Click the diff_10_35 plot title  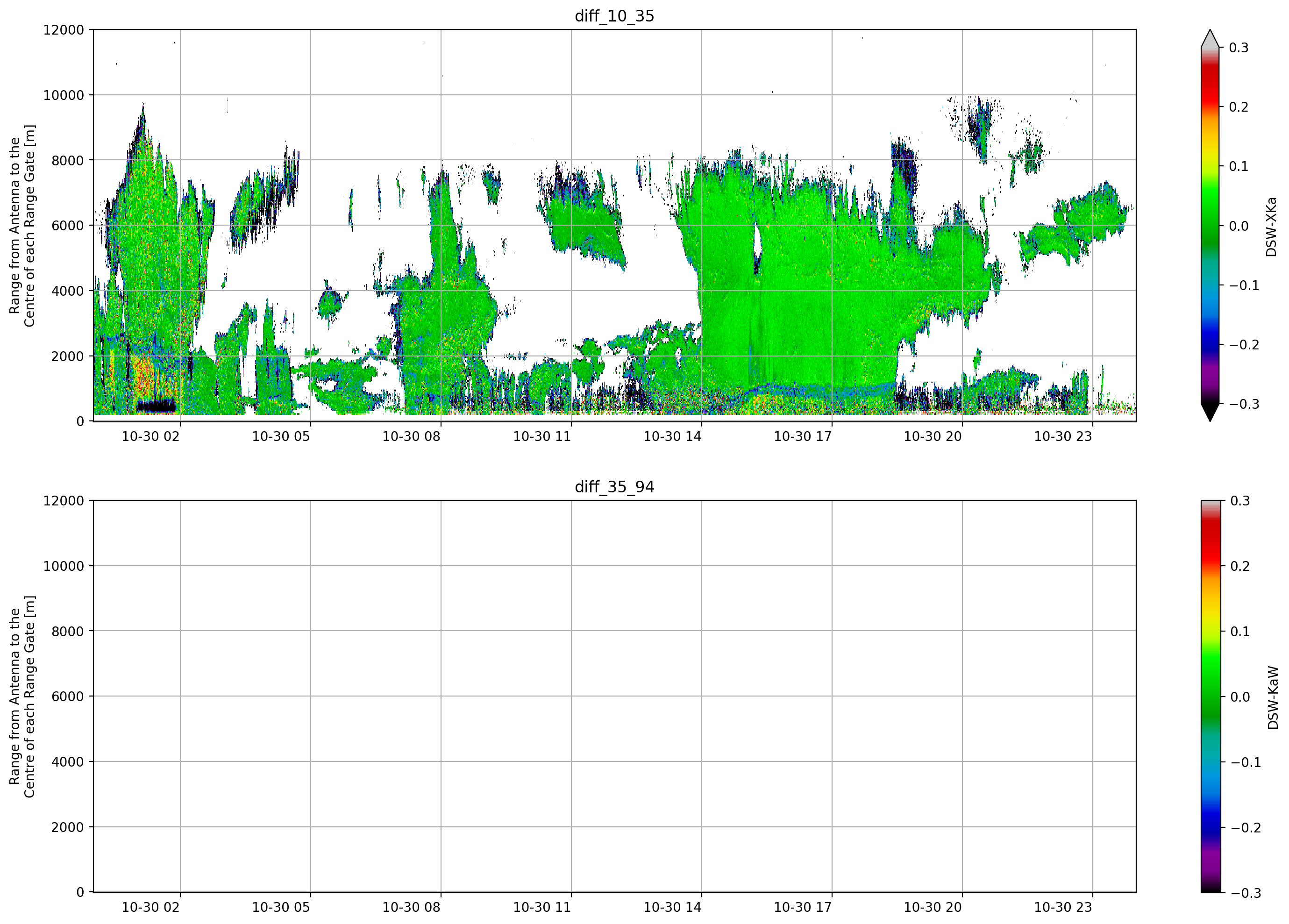[614, 16]
